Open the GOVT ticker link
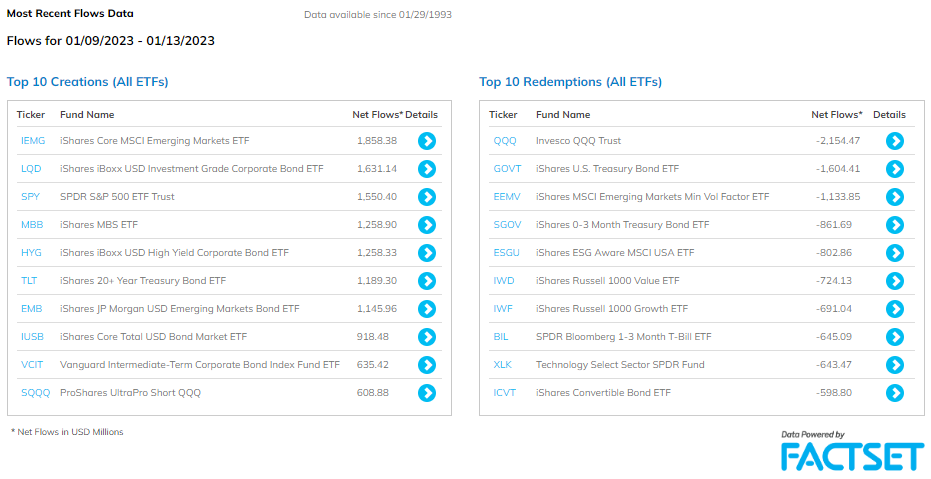Image resolution: width=931 pixels, height=479 pixels. click(x=507, y=169)
